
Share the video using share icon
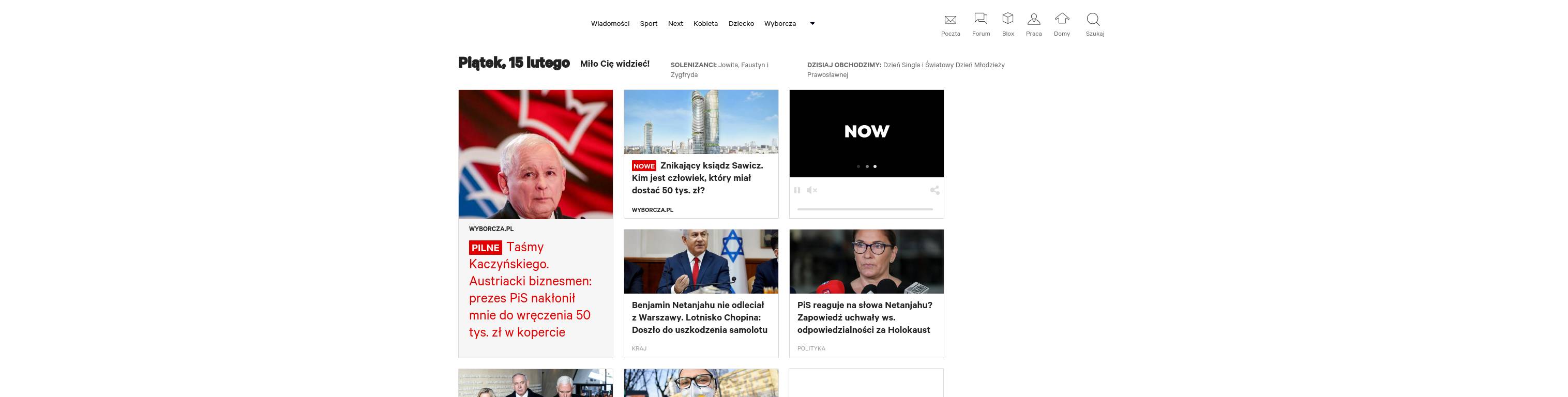coord(934,191)
